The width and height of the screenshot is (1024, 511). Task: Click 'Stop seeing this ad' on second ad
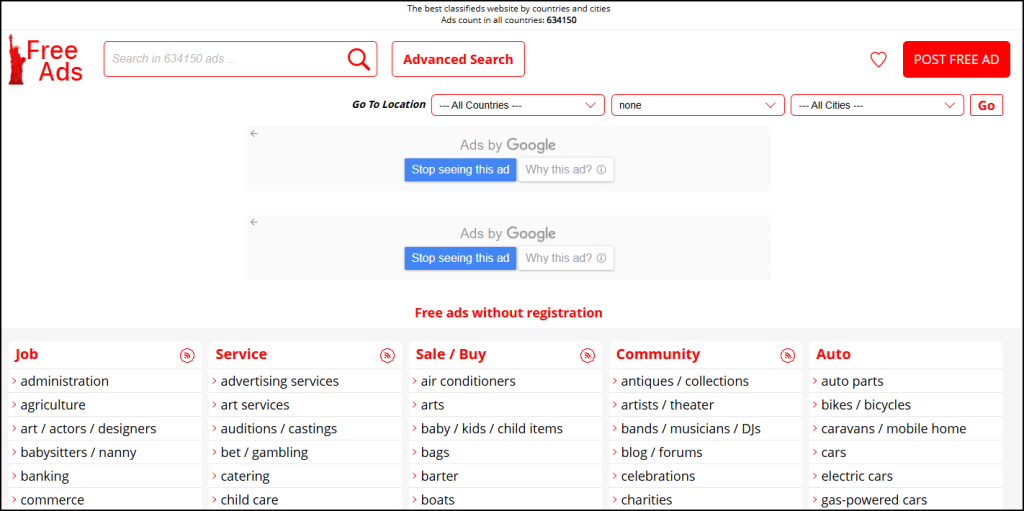click(x=460, y=258)
